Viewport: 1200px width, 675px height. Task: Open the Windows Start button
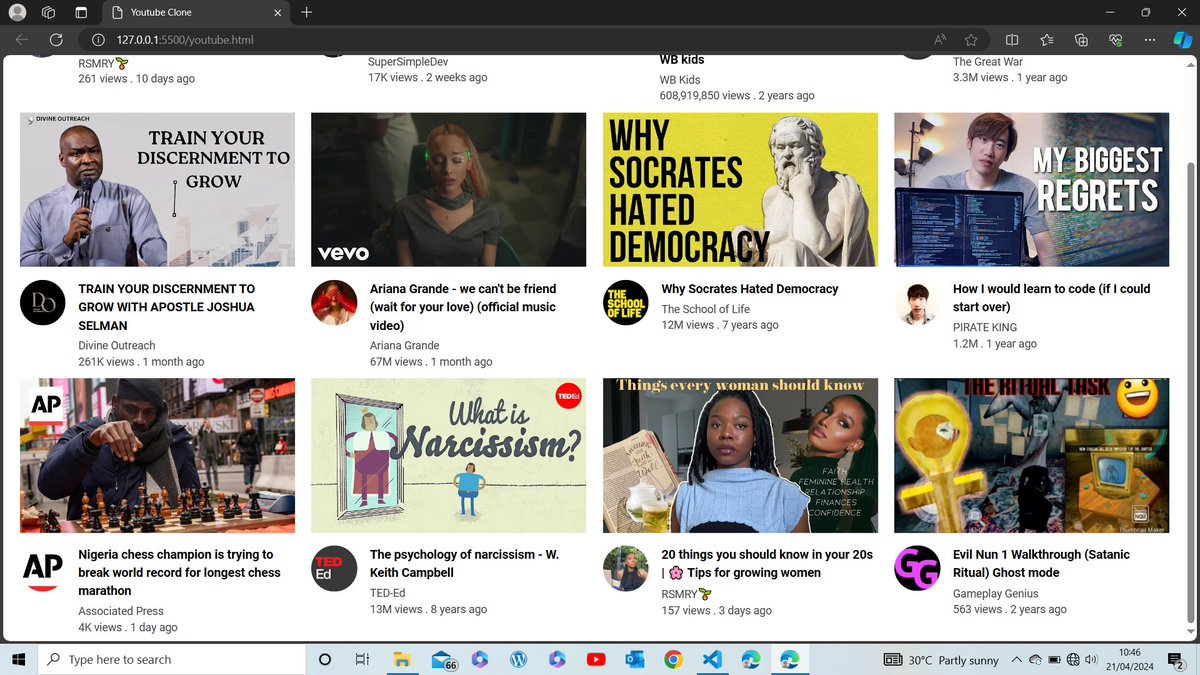[x=18, y=660]
